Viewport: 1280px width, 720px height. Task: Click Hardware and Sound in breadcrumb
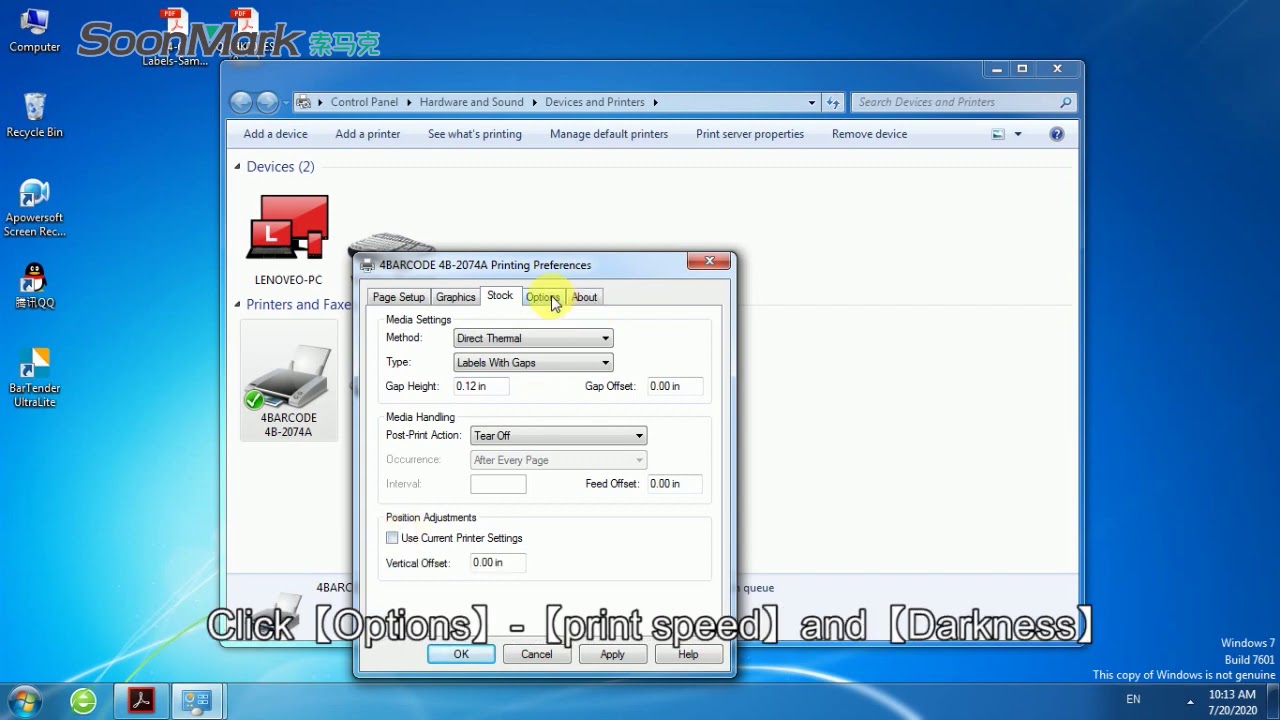(471, 102)
